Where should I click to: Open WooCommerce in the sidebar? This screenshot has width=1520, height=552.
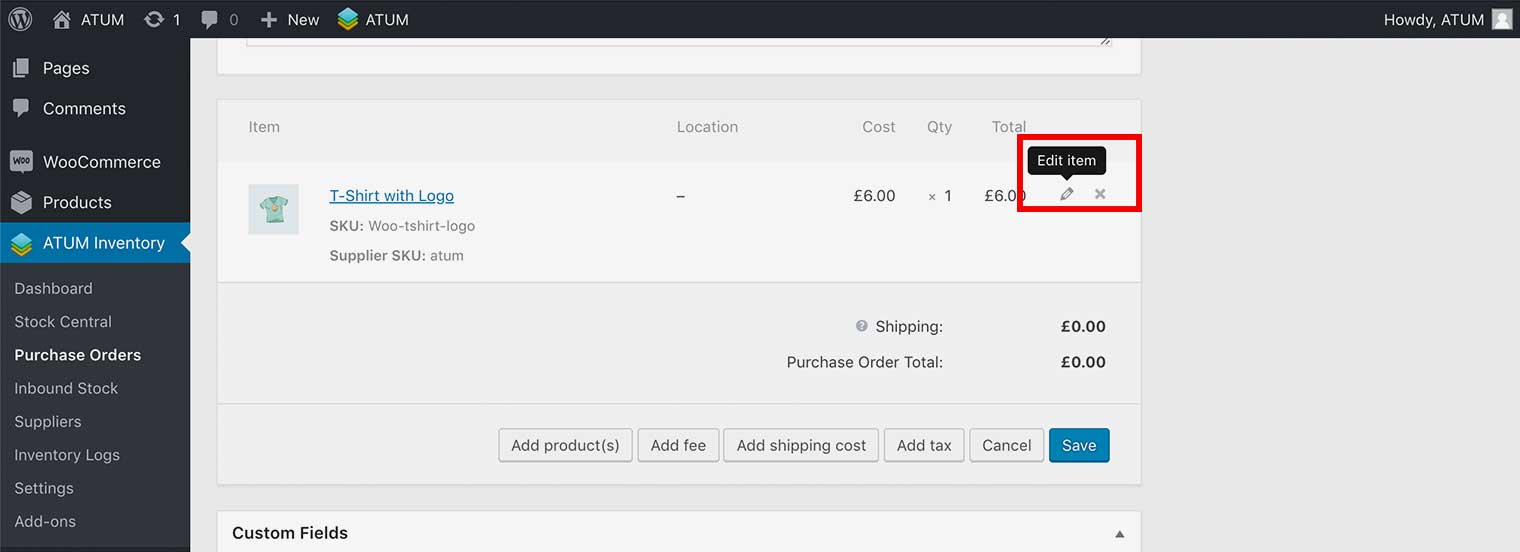tap(101, 162)
